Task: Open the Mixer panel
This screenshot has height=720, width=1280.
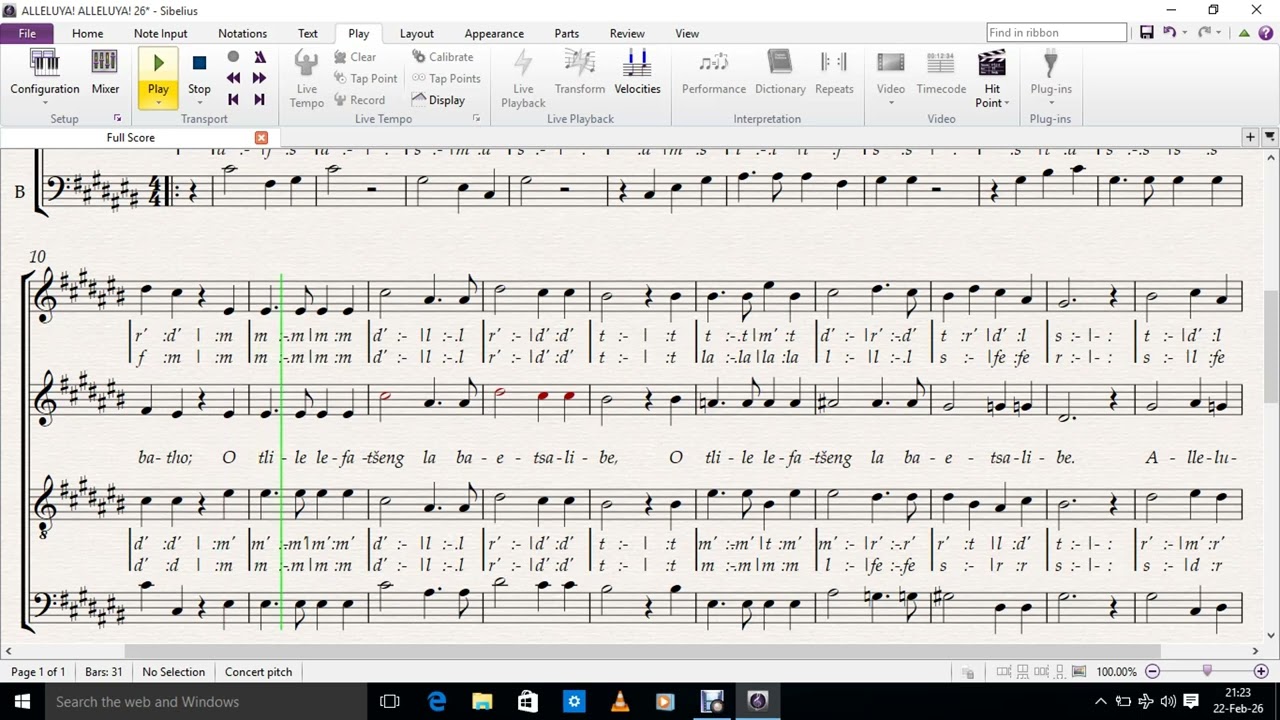Action: click(105, 73)
